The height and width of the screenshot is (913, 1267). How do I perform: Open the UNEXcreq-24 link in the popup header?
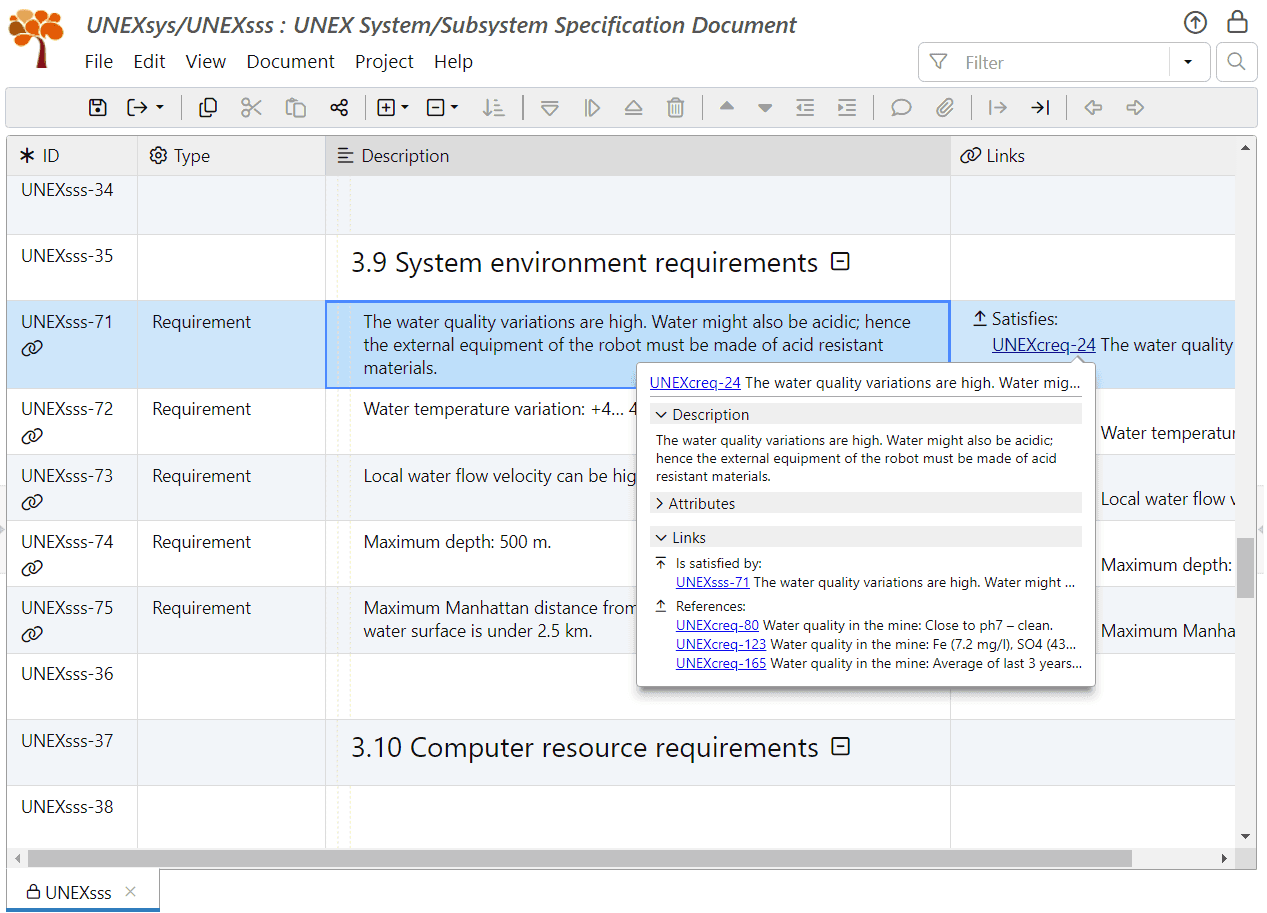click(695, 382)
